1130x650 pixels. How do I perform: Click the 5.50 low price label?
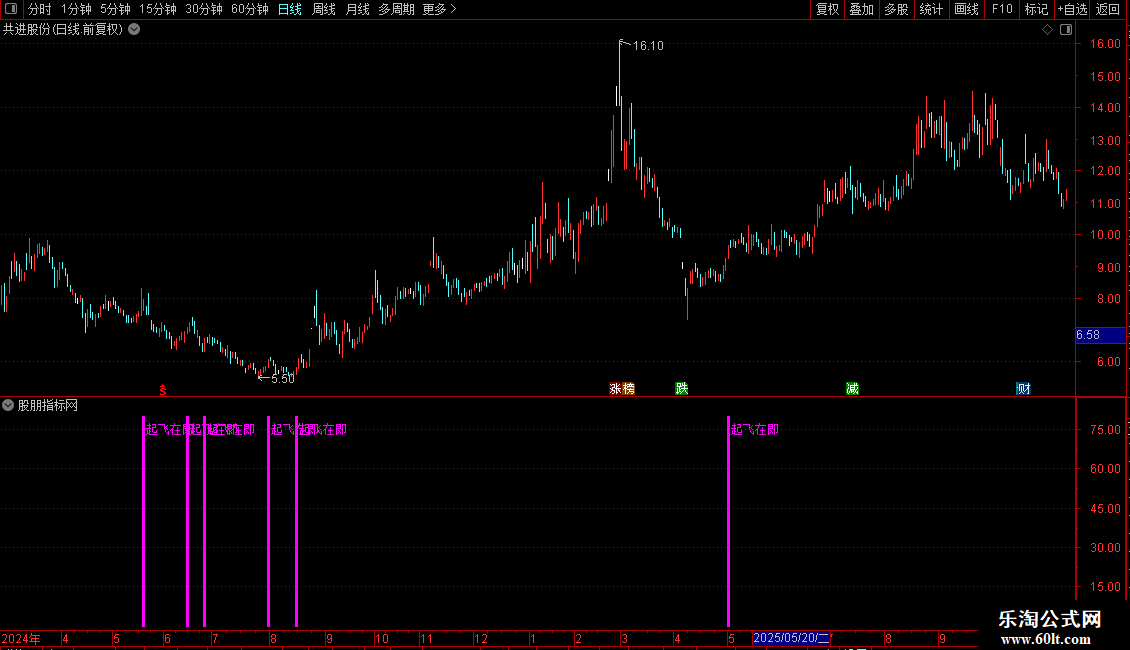282,378
